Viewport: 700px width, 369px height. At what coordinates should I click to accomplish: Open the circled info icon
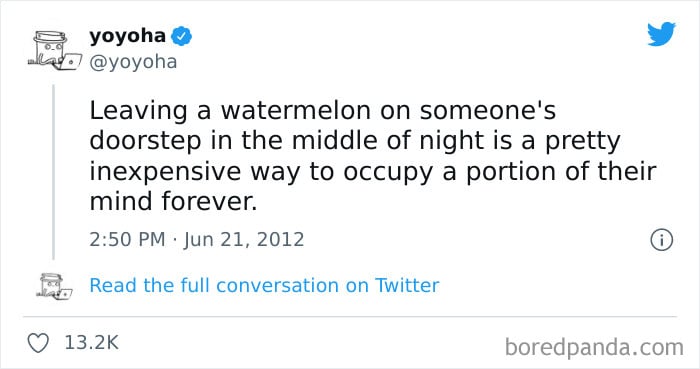pos(661,240)
